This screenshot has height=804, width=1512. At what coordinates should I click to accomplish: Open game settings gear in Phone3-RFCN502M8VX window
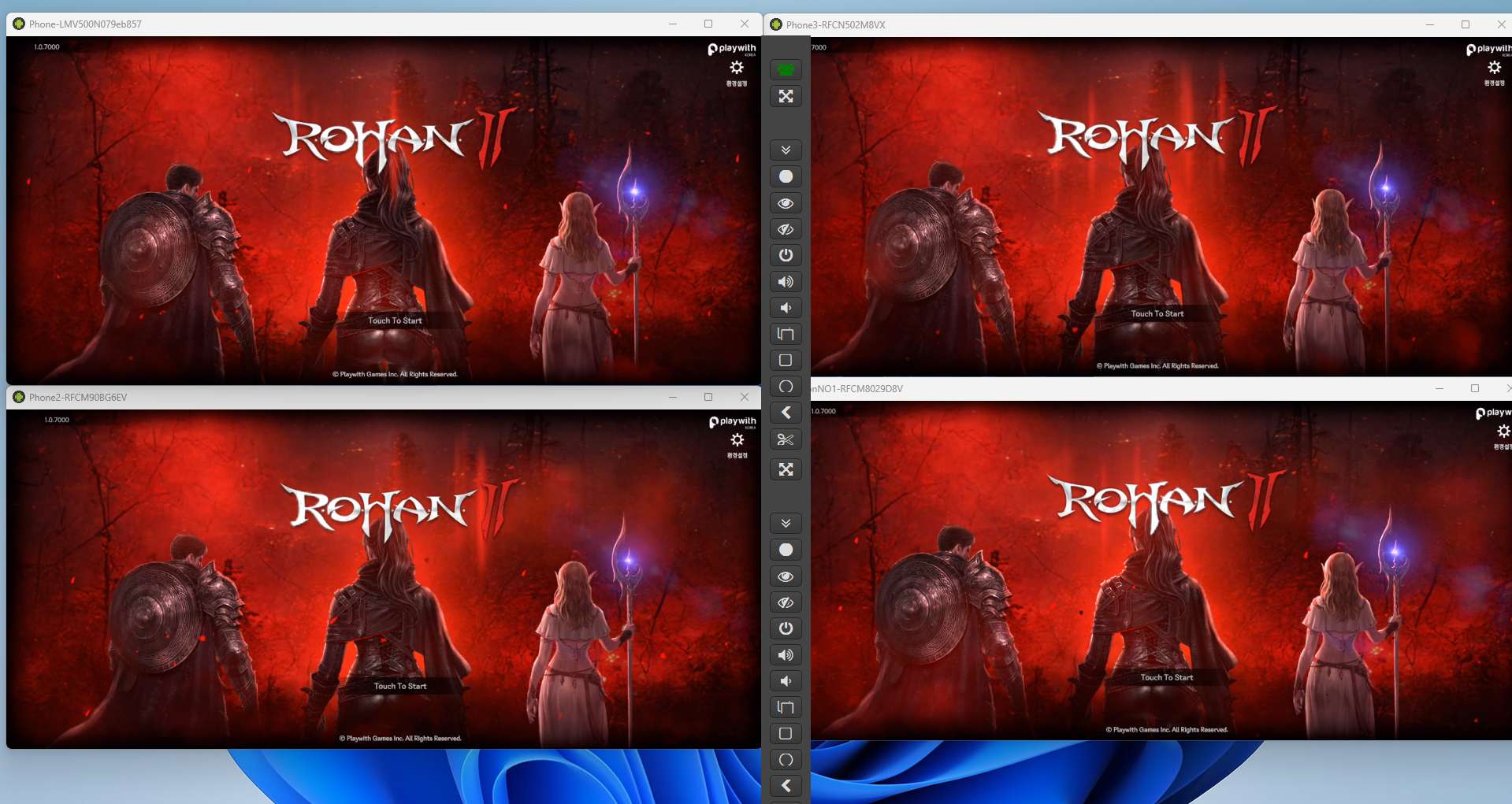click(x=1495, y=68)
